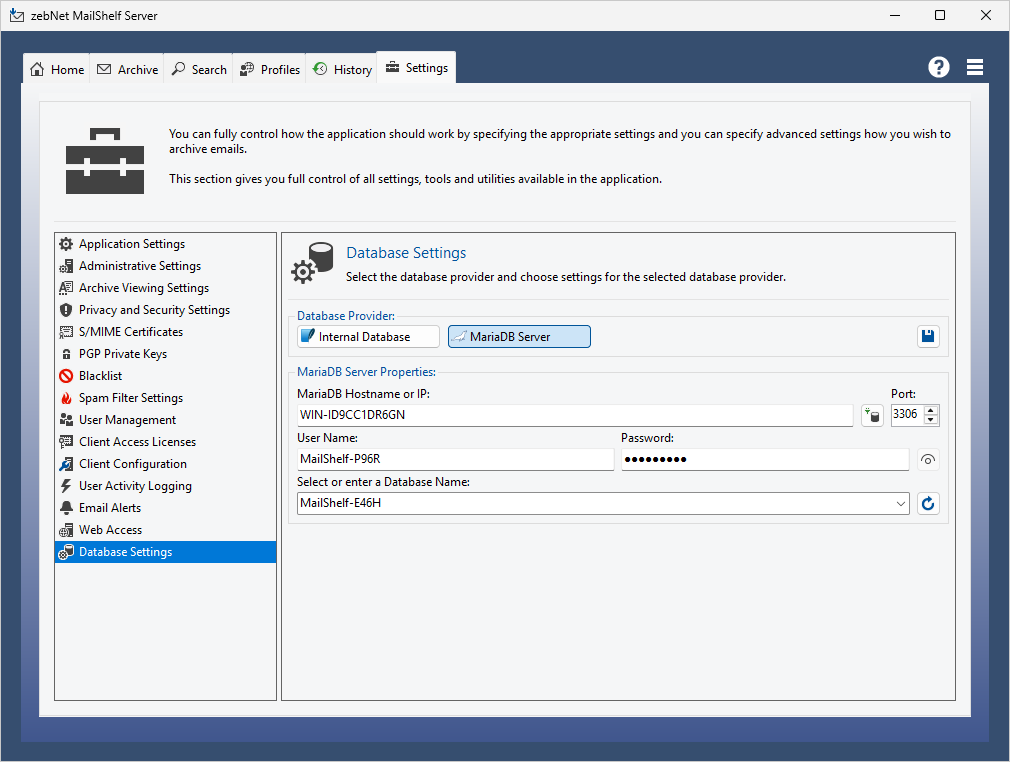Open Client Access Licenses settings

click(137, 442)
